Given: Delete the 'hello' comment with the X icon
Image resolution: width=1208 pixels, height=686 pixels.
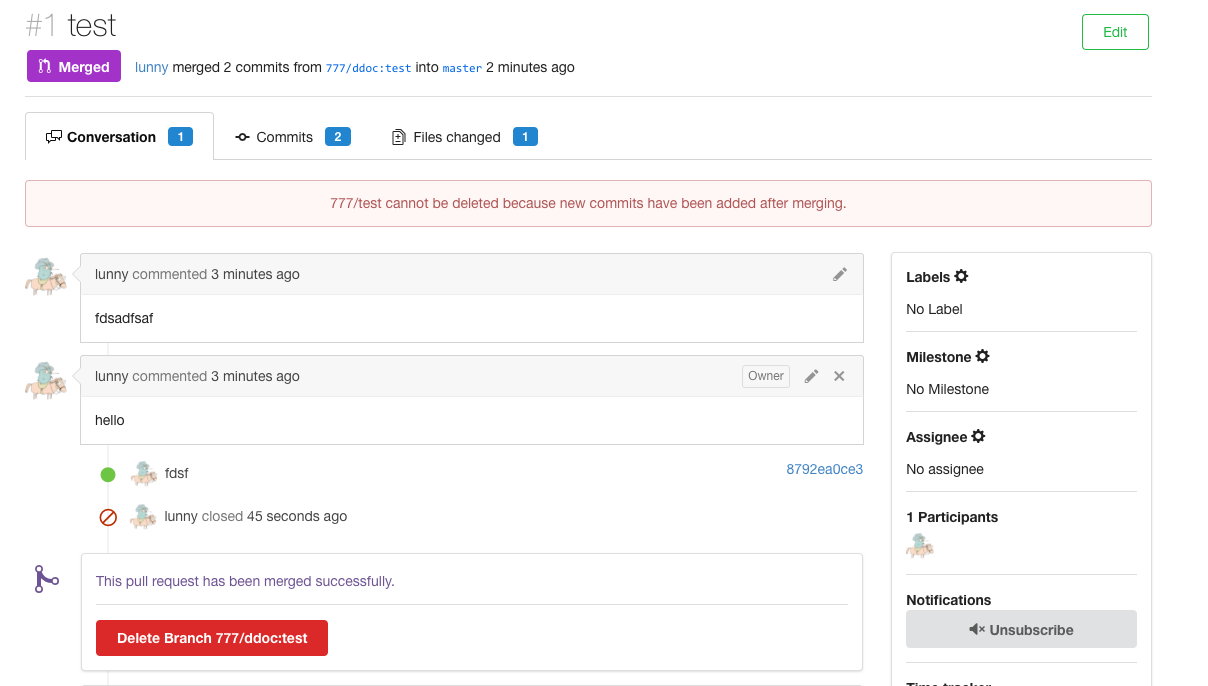Looking at the screenshot, I should point(839,377).
